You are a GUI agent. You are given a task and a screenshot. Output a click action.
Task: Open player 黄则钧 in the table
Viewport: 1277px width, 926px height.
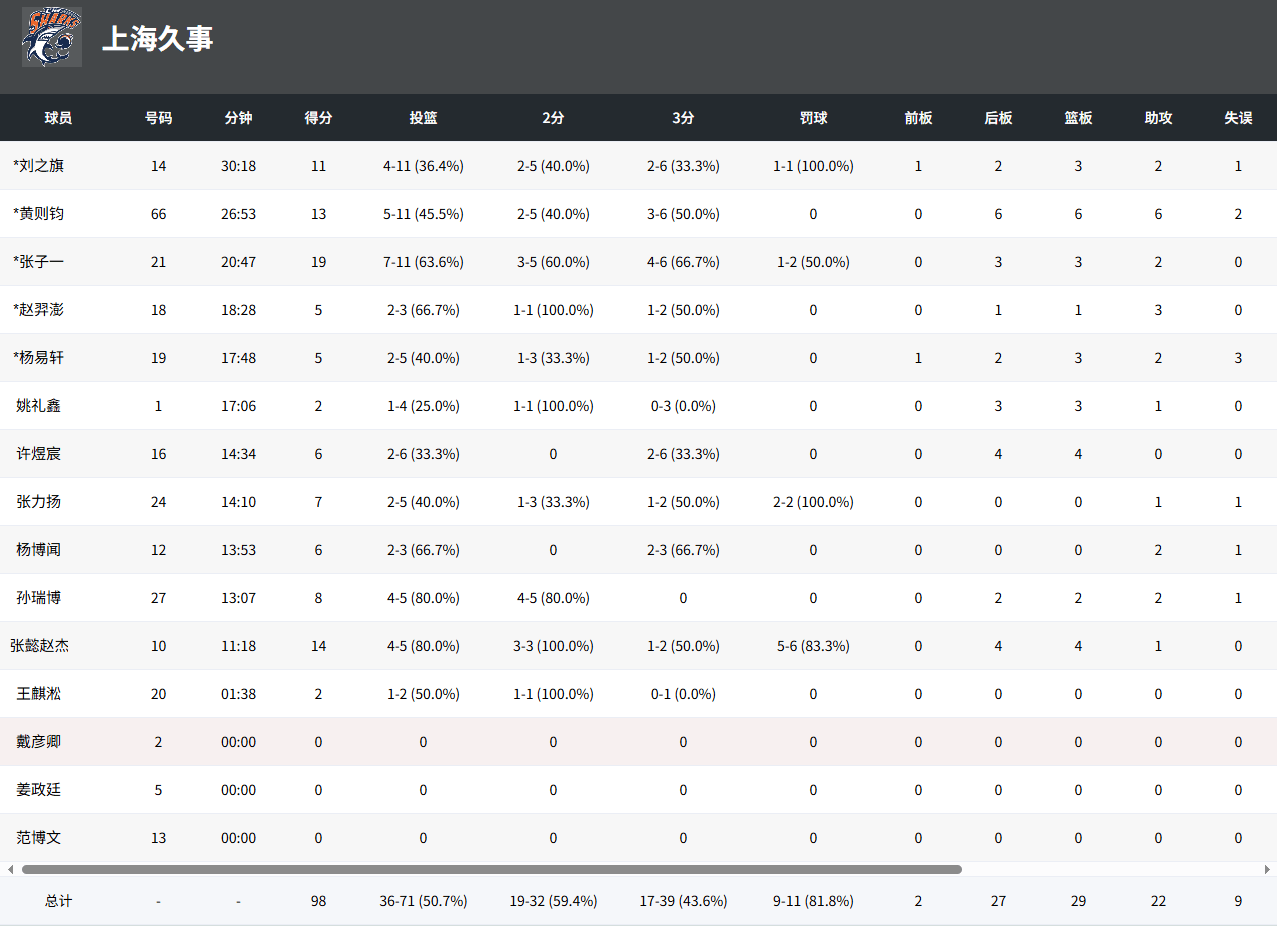tap(38, 214)
